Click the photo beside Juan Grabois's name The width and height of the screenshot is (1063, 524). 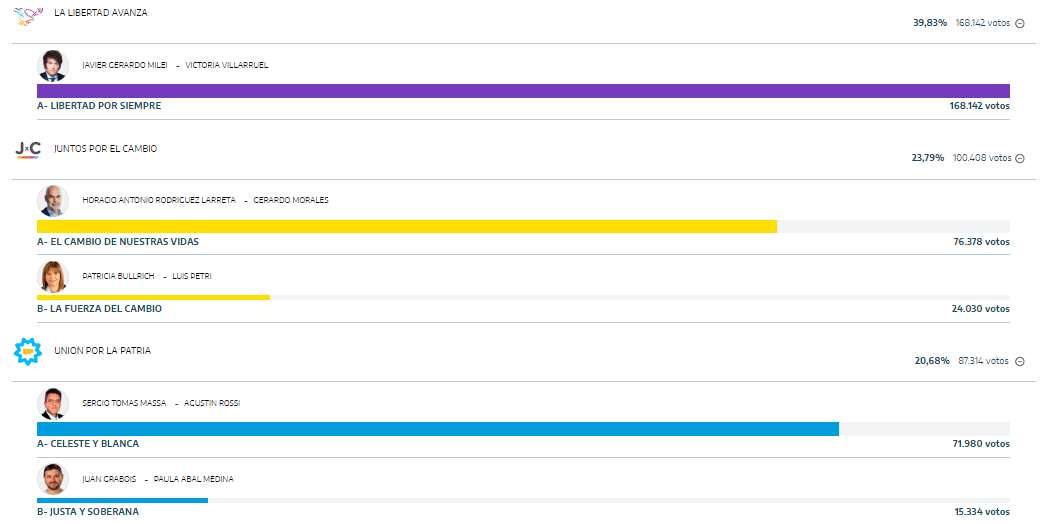click(x=52, y=479)
